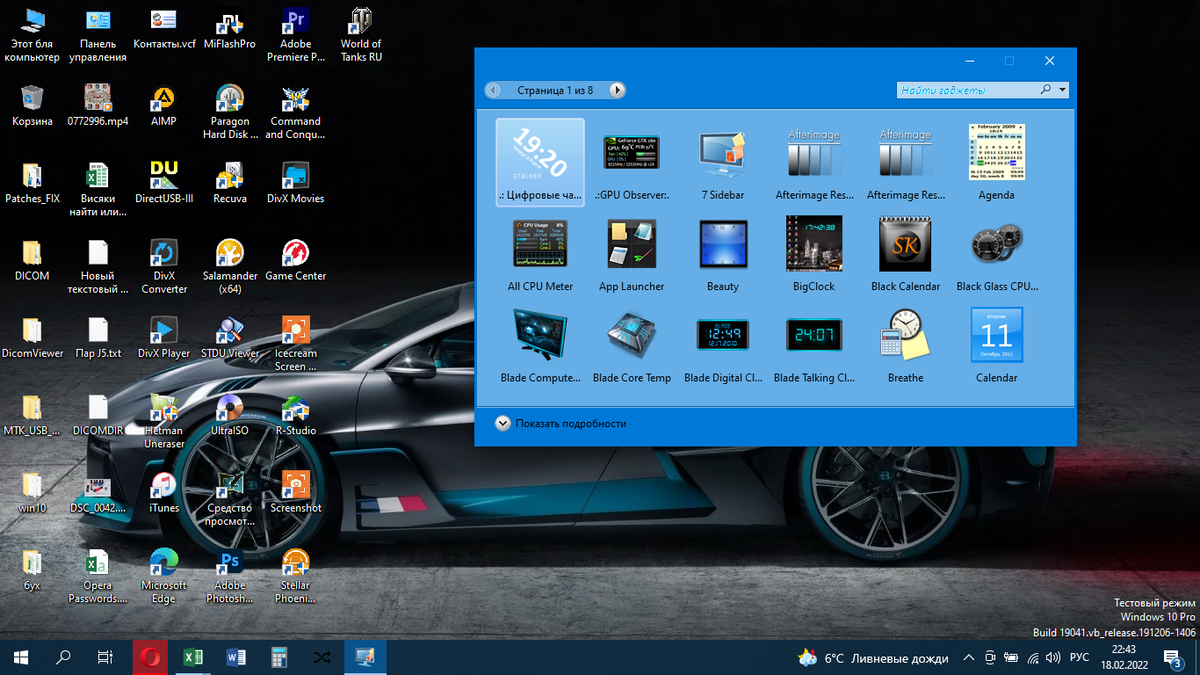The height and width of the screenshot is (675, 1200).
Task: Open Word from the taskbar
Action: pos(236,657)
